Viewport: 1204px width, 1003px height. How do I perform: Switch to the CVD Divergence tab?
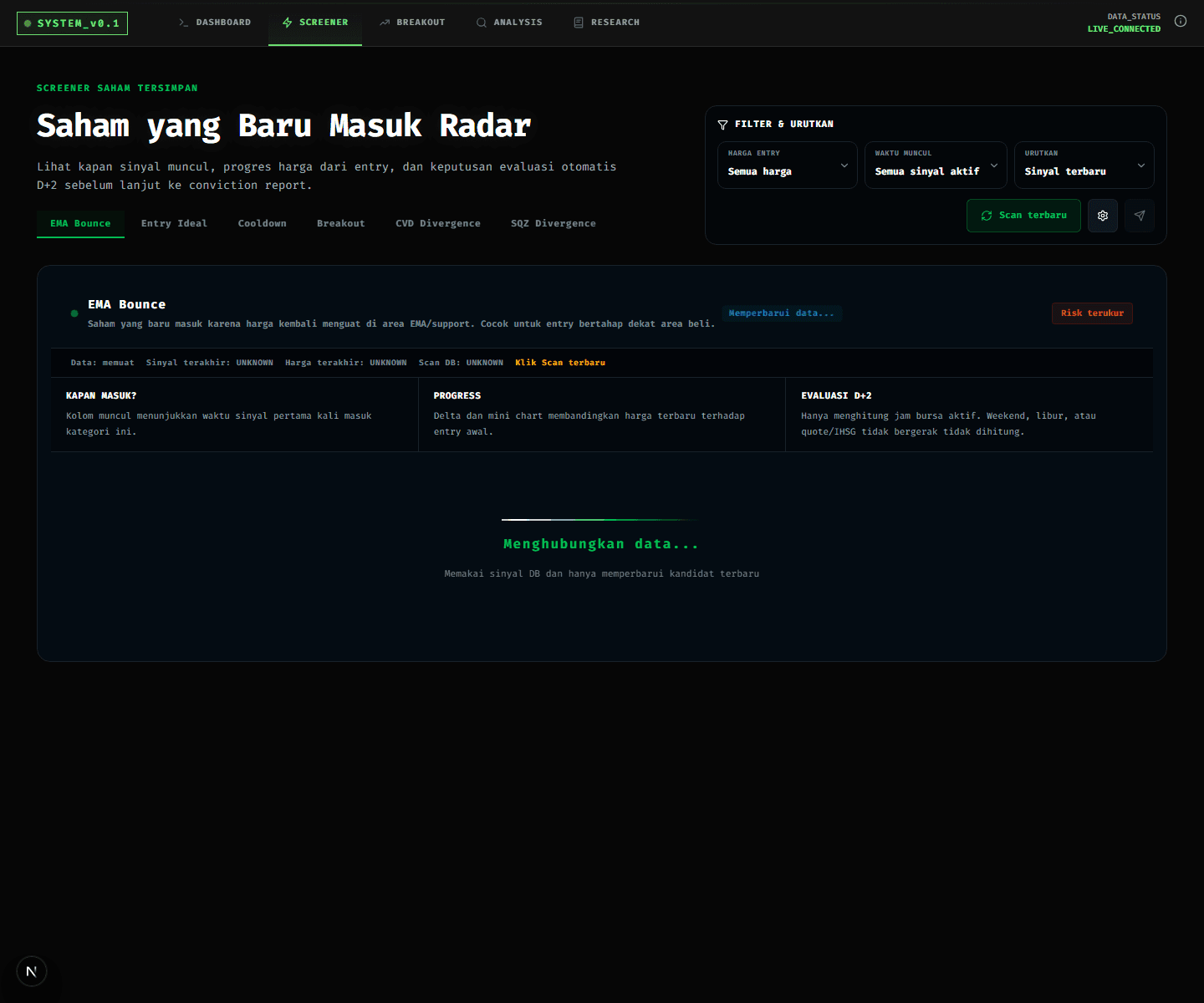pos(438,224)
